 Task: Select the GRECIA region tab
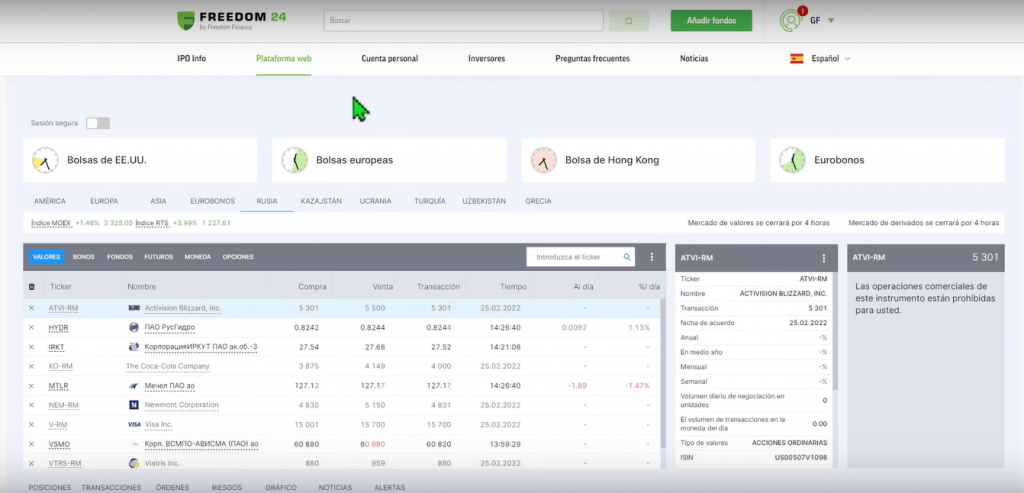(x=538, y=201)
